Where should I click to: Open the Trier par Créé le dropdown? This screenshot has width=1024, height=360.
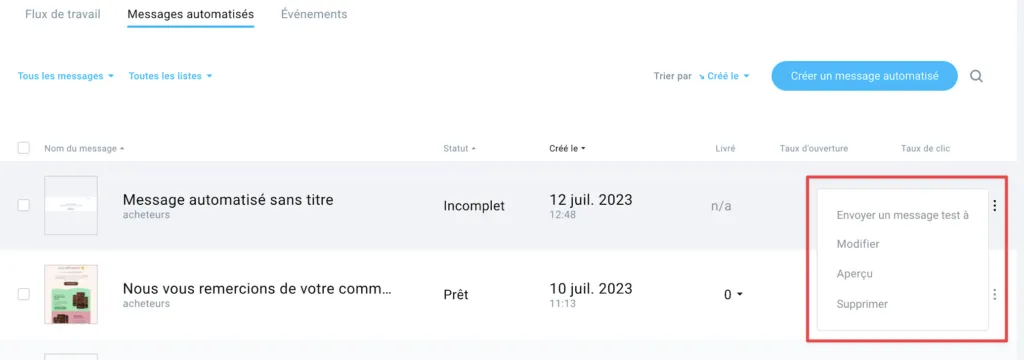(x=724, y=76)
